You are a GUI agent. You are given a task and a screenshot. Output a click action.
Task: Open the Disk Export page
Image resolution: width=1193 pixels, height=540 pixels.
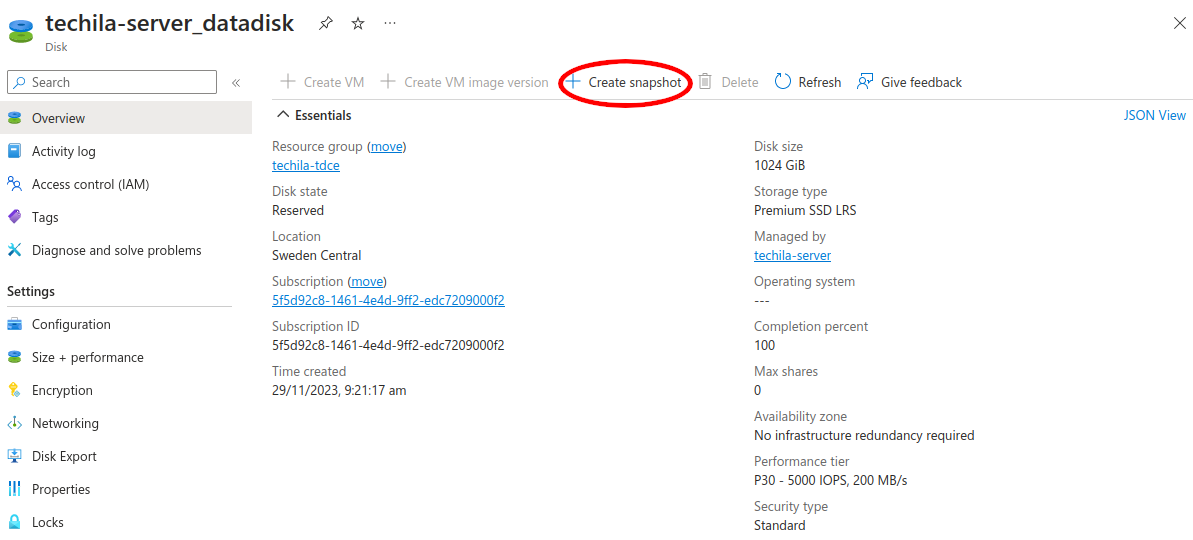point(64,456)
